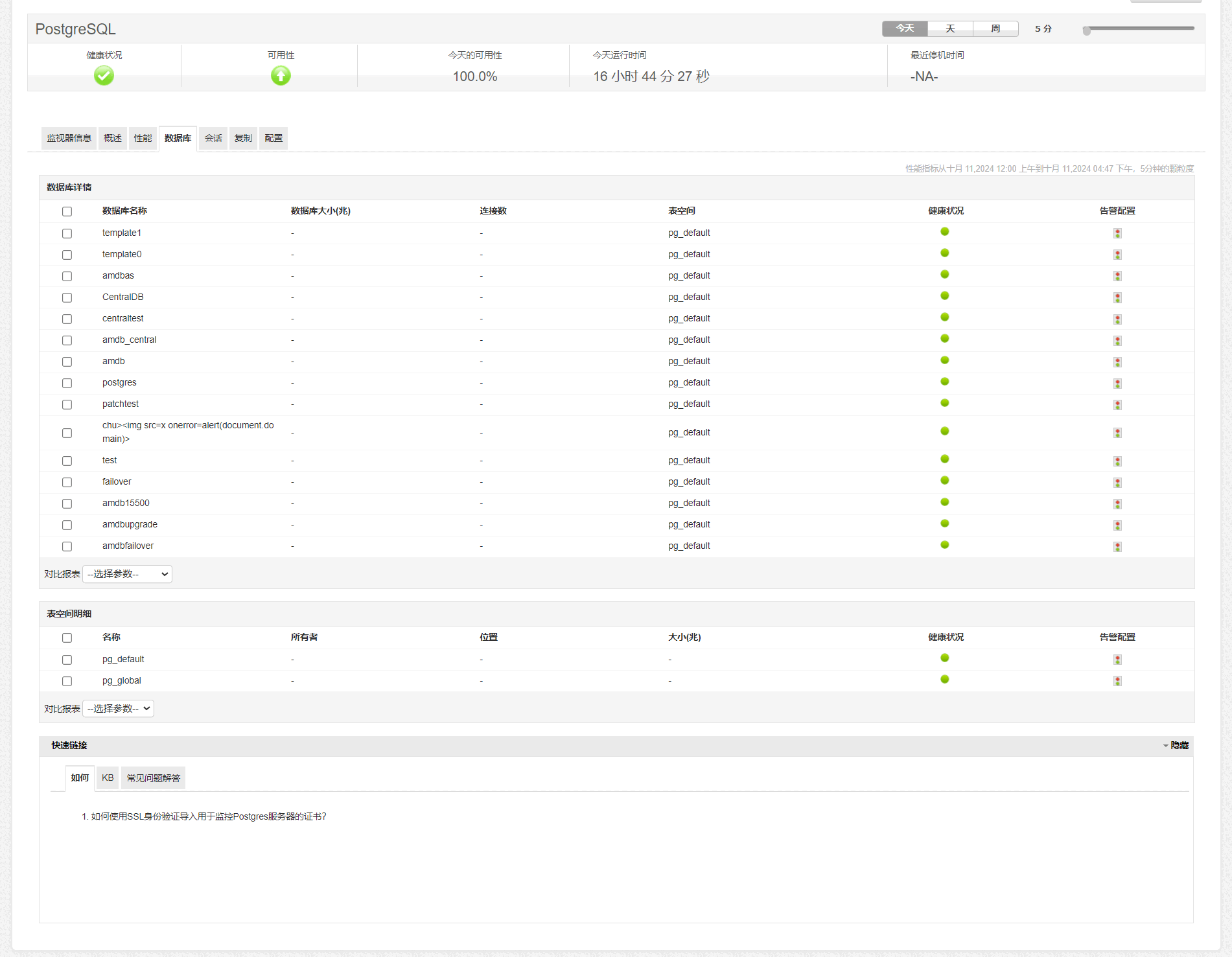Image resolution: width=1232 pixels, height=957 pixels.
Task: Open alarm config icon for pg_global tablespace
Action: (1117, 681)
